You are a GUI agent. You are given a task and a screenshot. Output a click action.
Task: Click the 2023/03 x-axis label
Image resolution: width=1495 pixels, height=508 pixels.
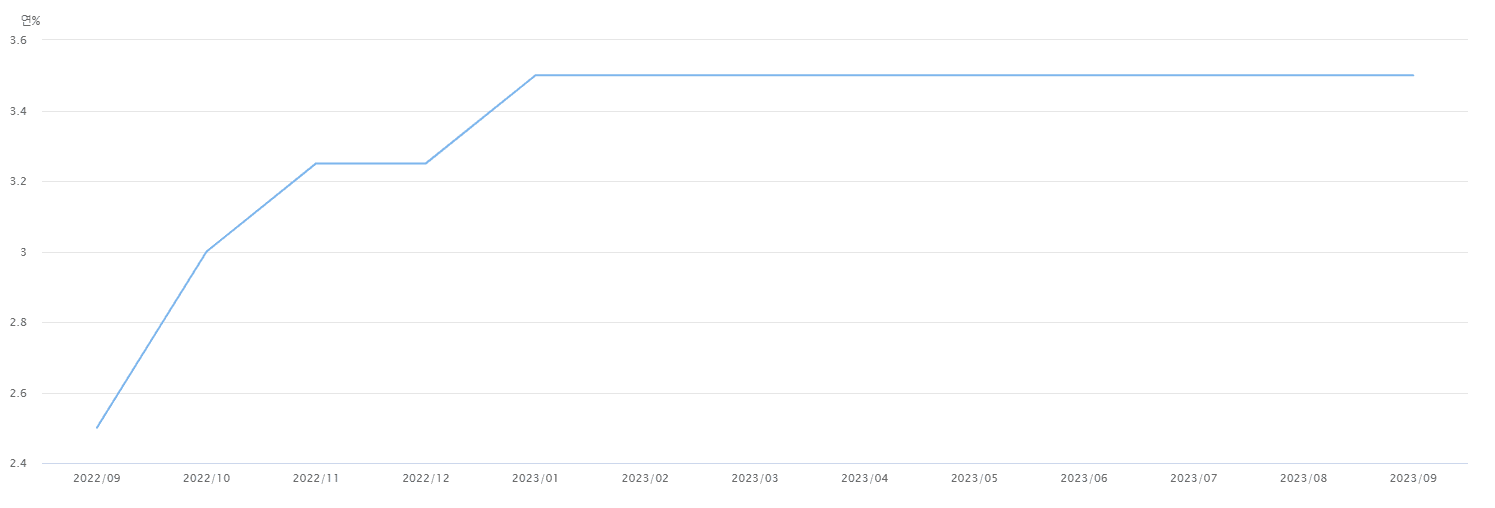point(755,479)
